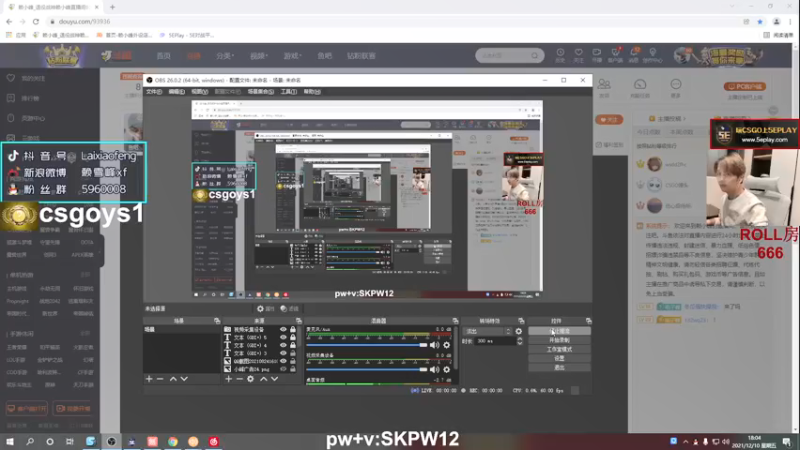Image resolution: width=800 pixels, height=450 pixels.
Task: Toggle visibility of 文本 (GDI+) 3 source
Action: tap(283, 353)
